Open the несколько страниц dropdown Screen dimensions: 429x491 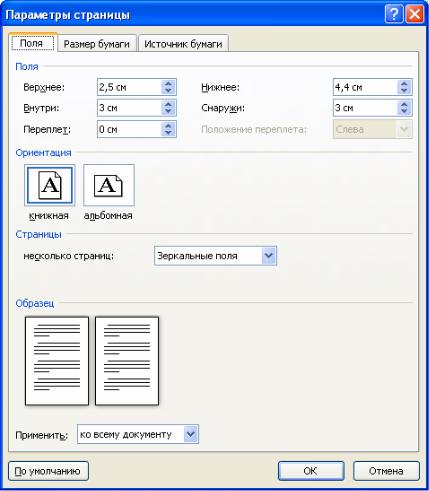click(269, 256)
